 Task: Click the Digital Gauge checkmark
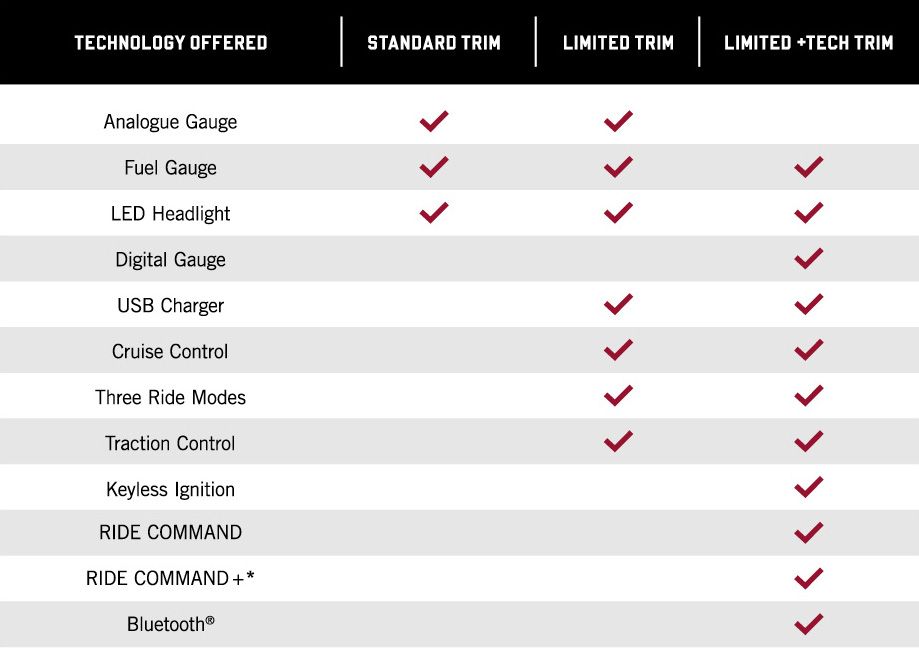click(809, 258)
